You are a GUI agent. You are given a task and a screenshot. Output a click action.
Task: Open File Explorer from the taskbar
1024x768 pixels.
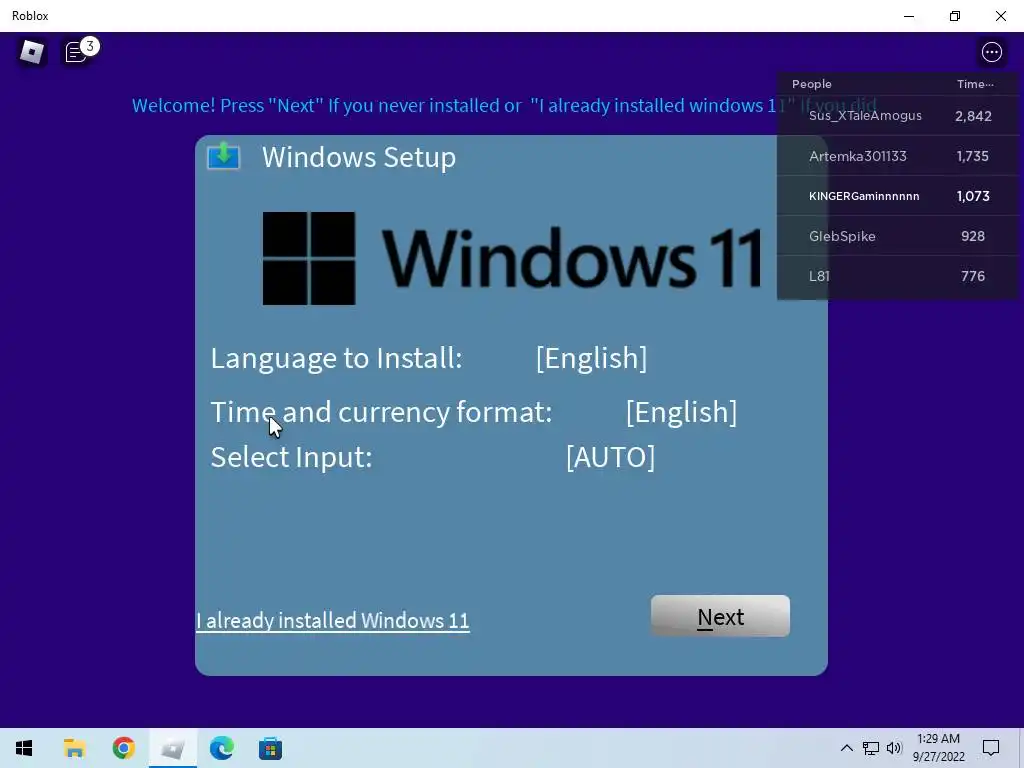(x=74, y=748)
